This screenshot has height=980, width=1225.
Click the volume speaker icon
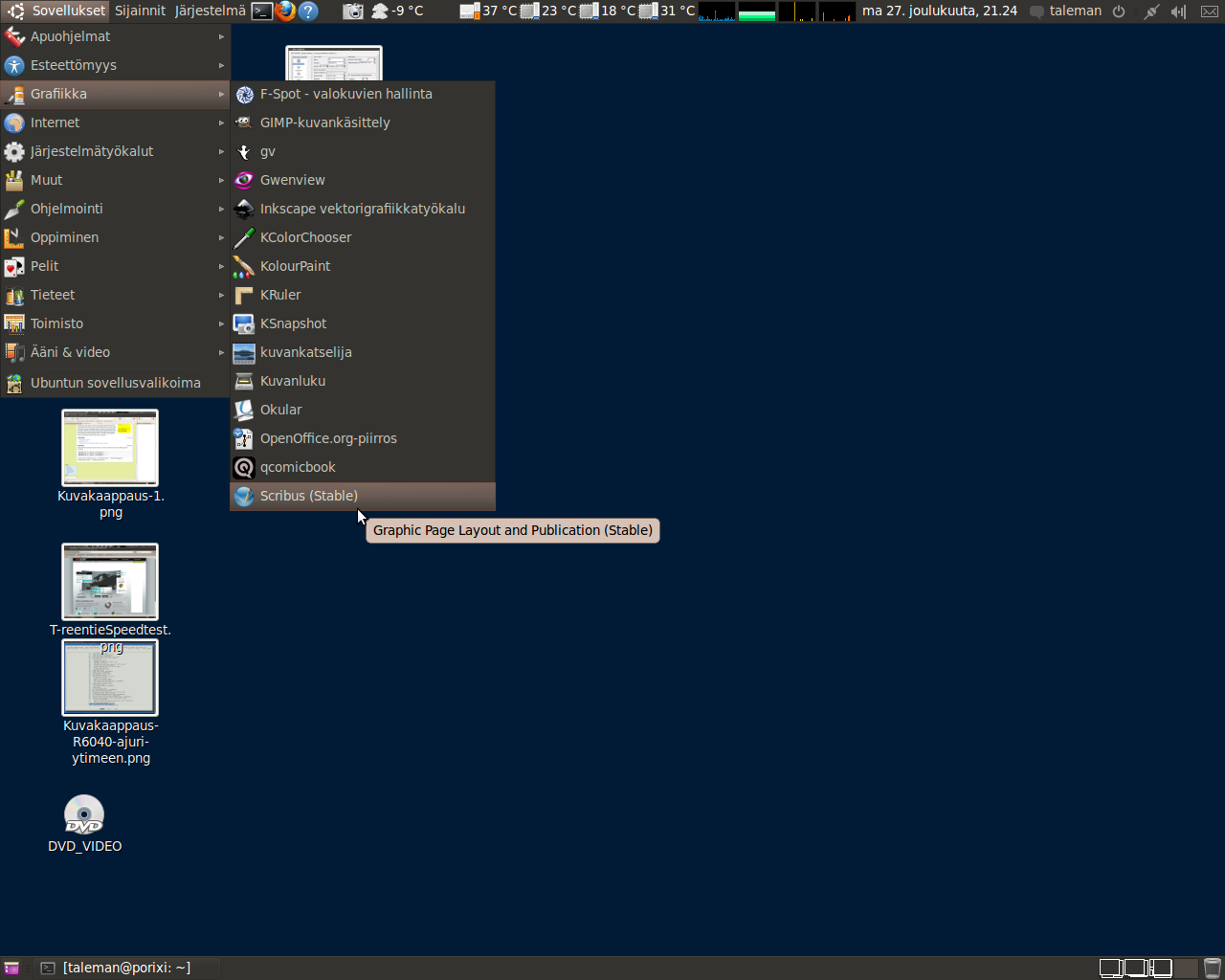1178,11
